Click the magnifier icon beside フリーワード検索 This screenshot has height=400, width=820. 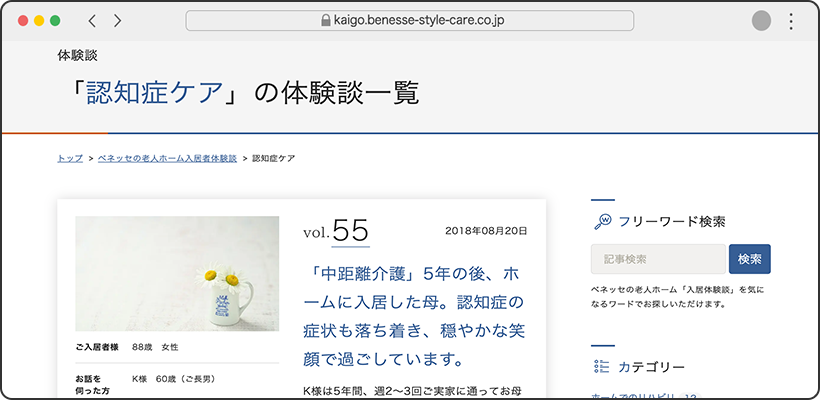602,222
